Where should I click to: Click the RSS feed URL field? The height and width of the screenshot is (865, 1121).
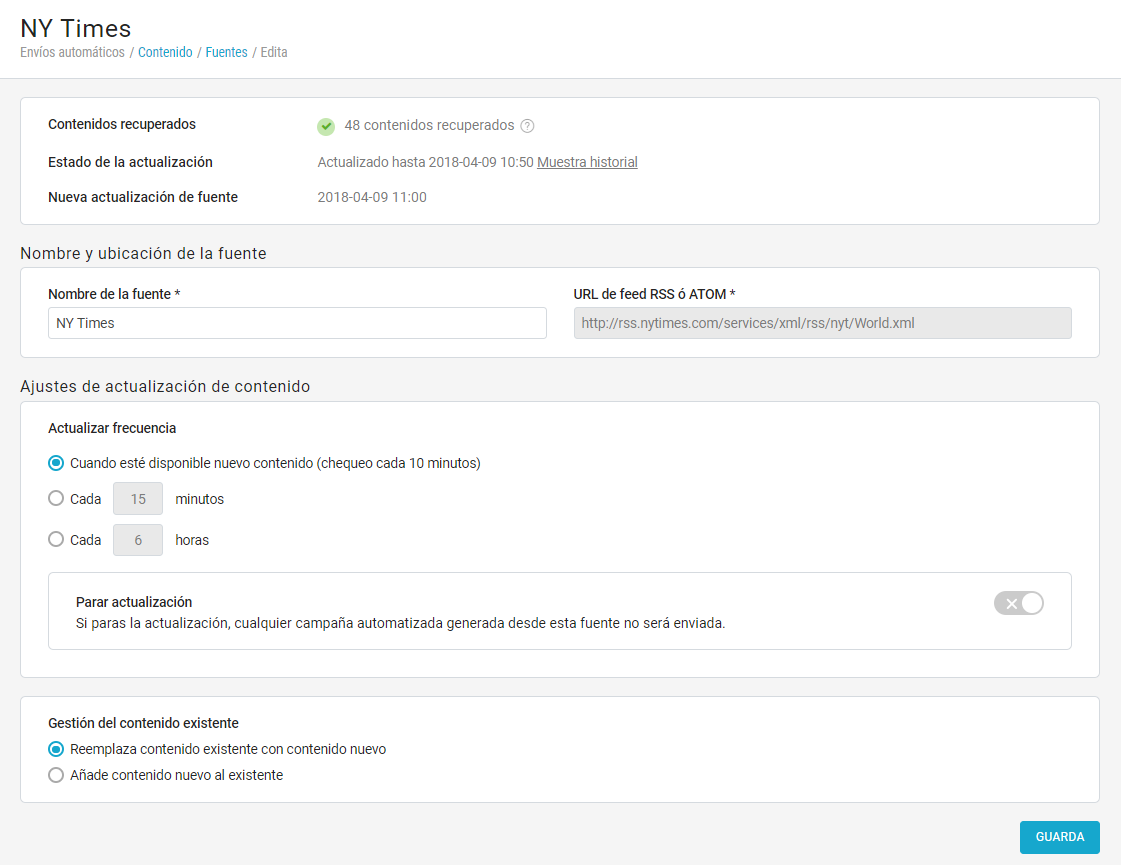tap(822, 323)
